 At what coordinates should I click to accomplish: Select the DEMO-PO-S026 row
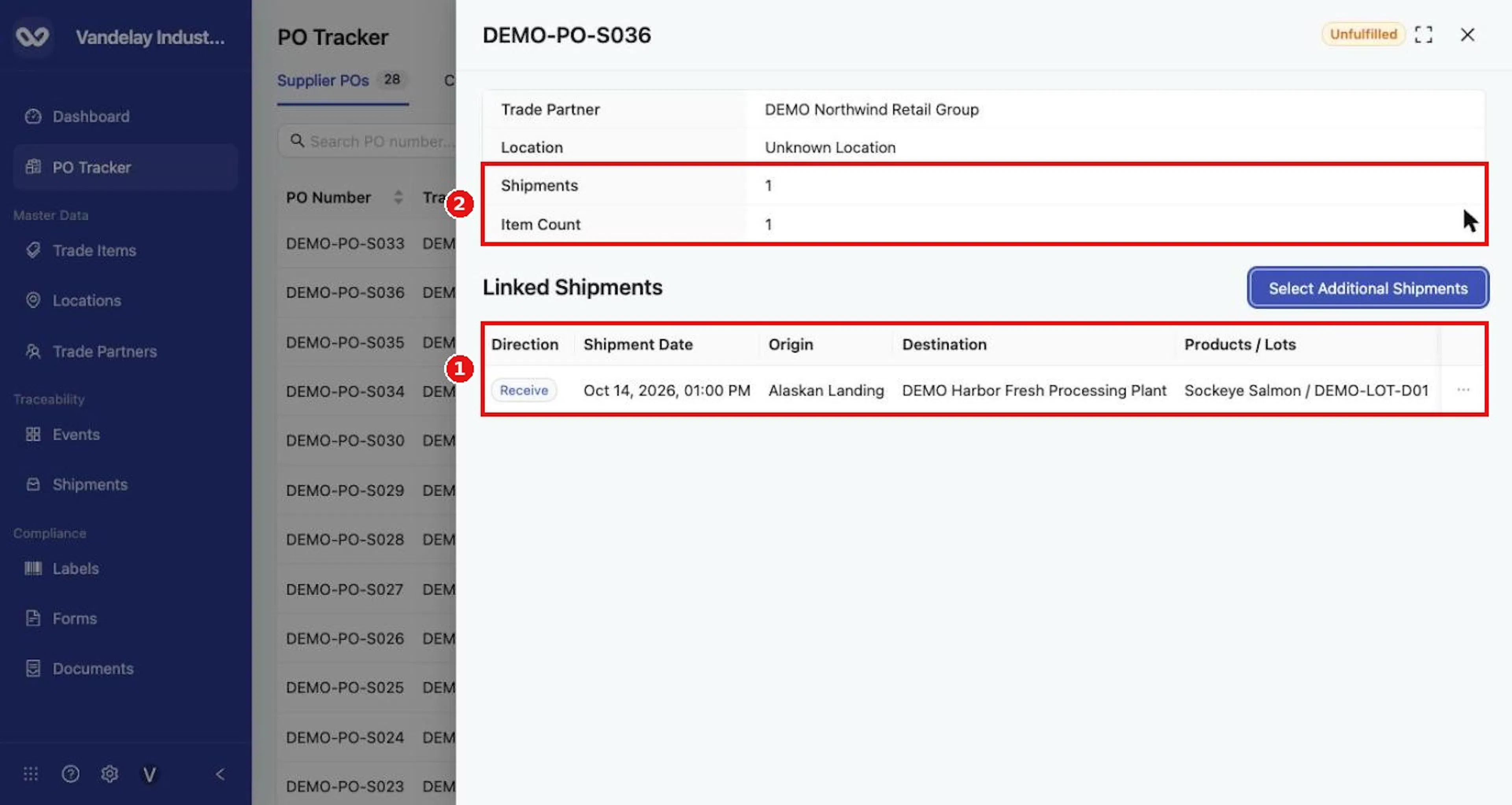(366, 638)
